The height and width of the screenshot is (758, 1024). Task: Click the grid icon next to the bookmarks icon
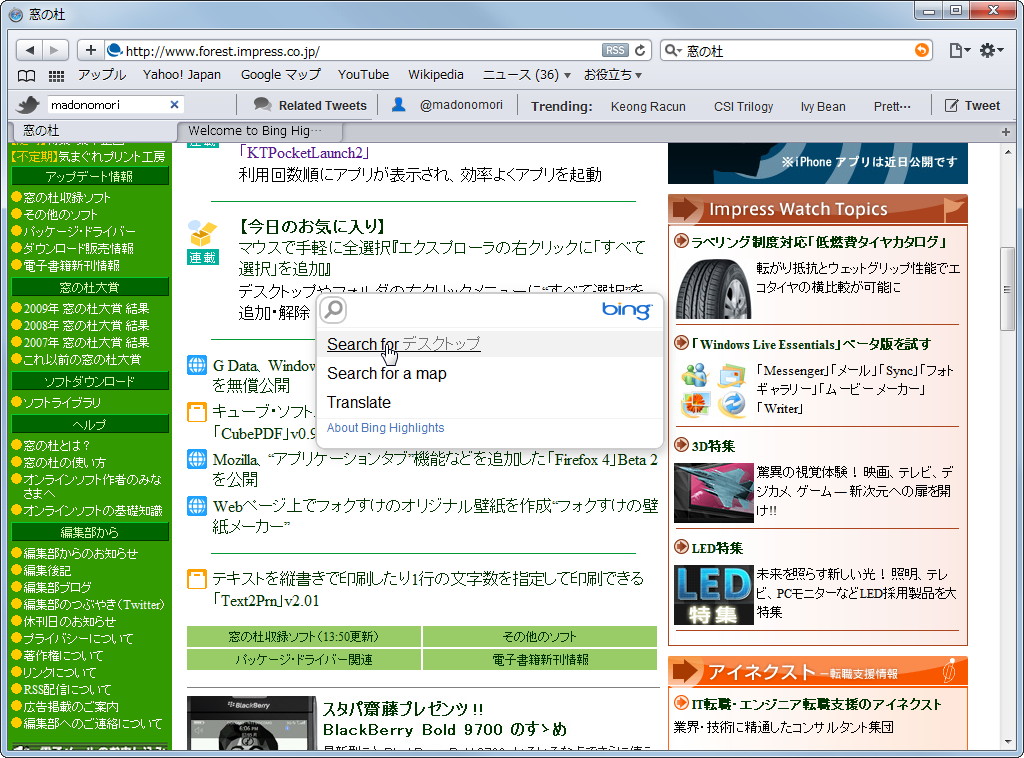(55, 75)
